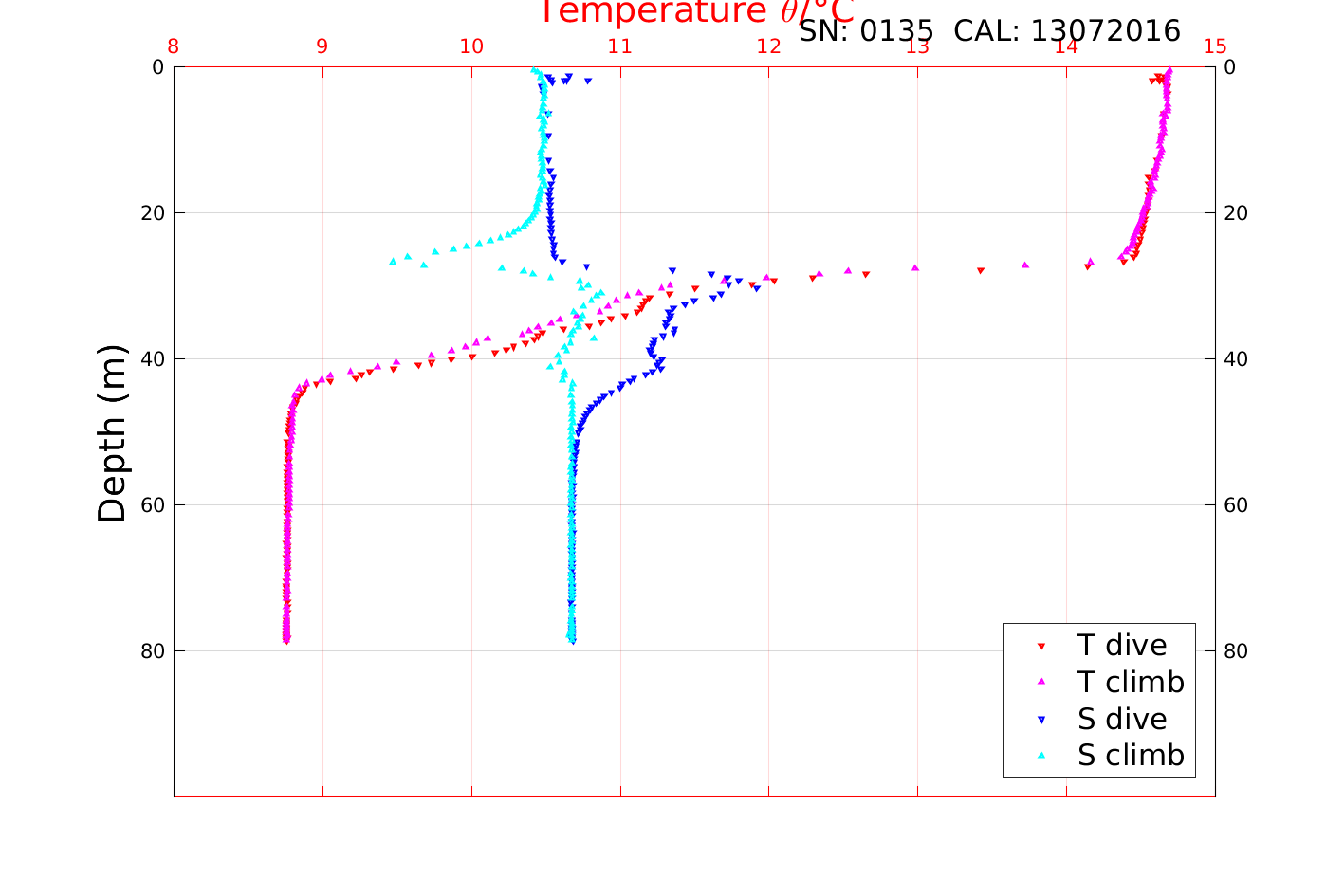
Task: Click the top axis tick label 12
Action: pos(769,46)
